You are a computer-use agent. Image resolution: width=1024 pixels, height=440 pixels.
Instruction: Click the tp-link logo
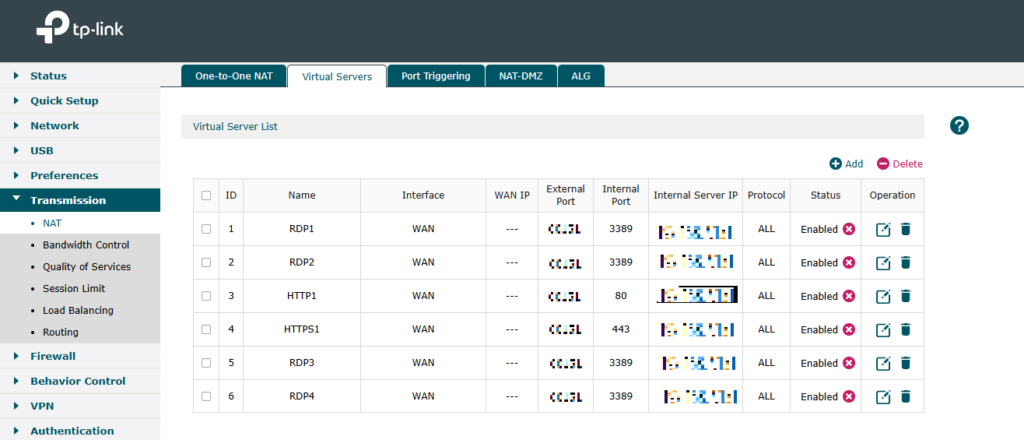pos(80,30)
